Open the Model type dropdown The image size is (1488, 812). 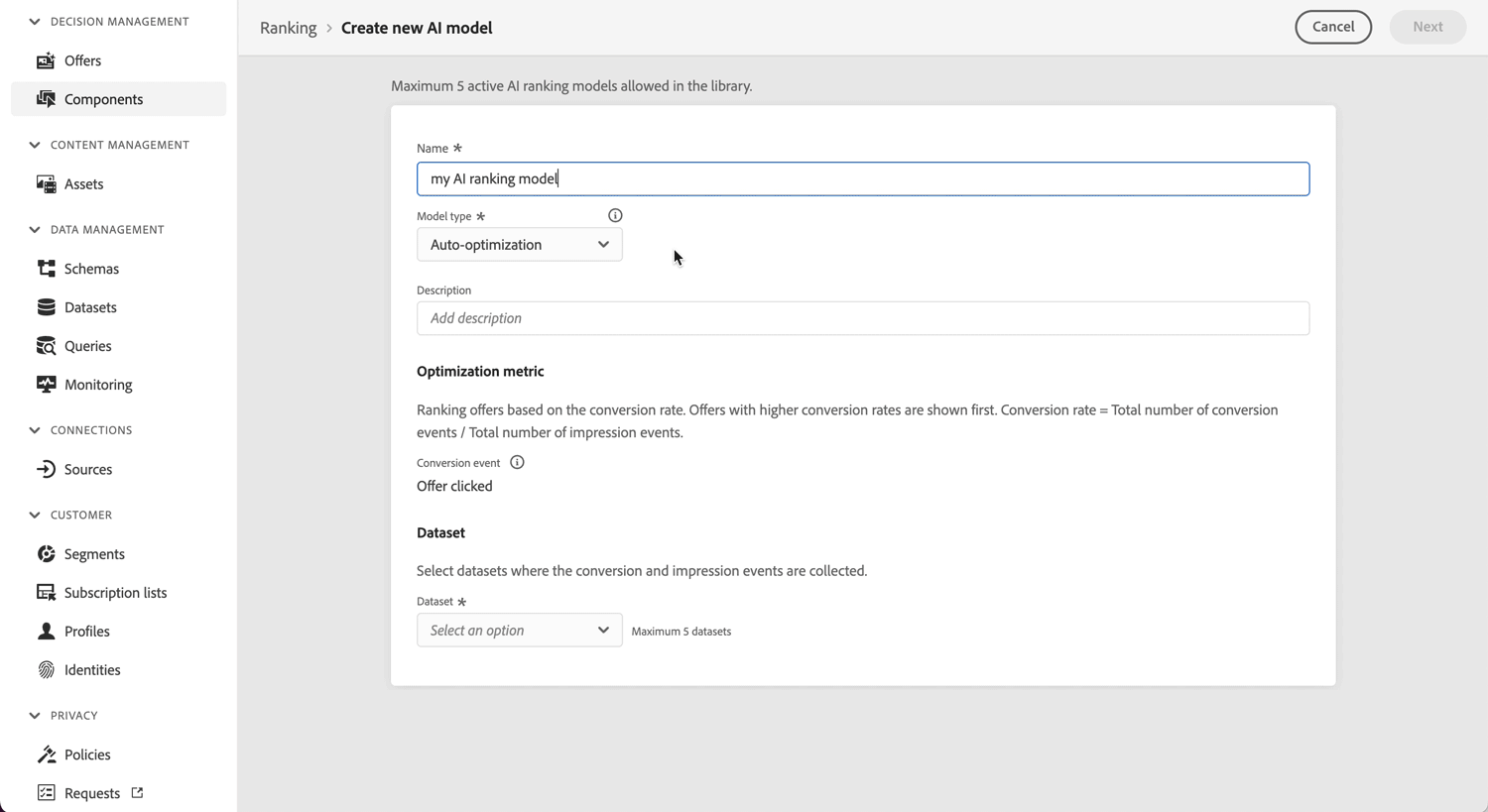coord(519,245)
